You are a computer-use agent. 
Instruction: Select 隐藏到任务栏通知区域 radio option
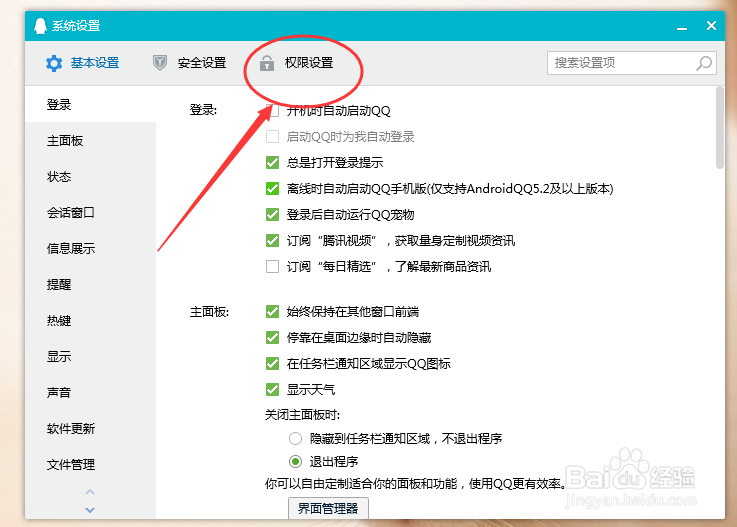[x=295, y=439]
